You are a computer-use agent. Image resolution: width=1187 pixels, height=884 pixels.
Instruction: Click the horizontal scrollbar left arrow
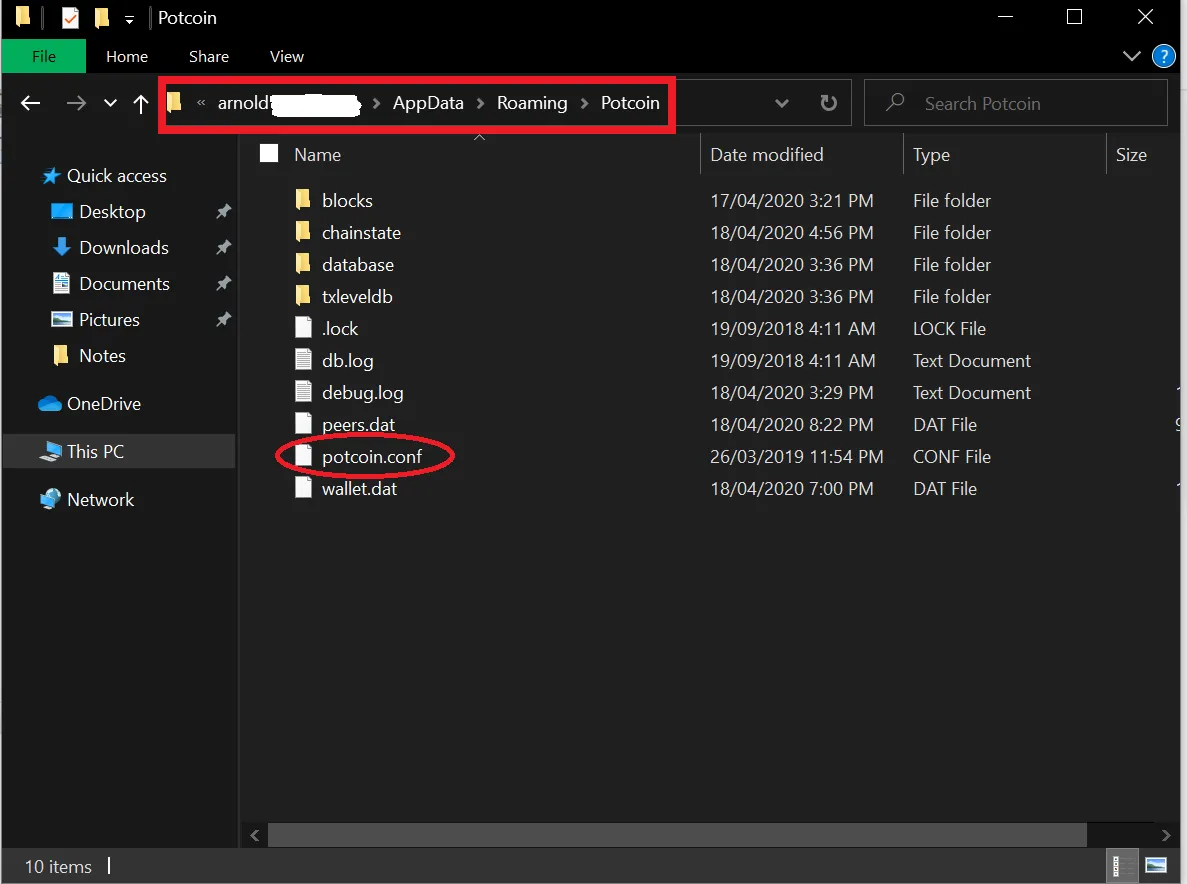255,836
